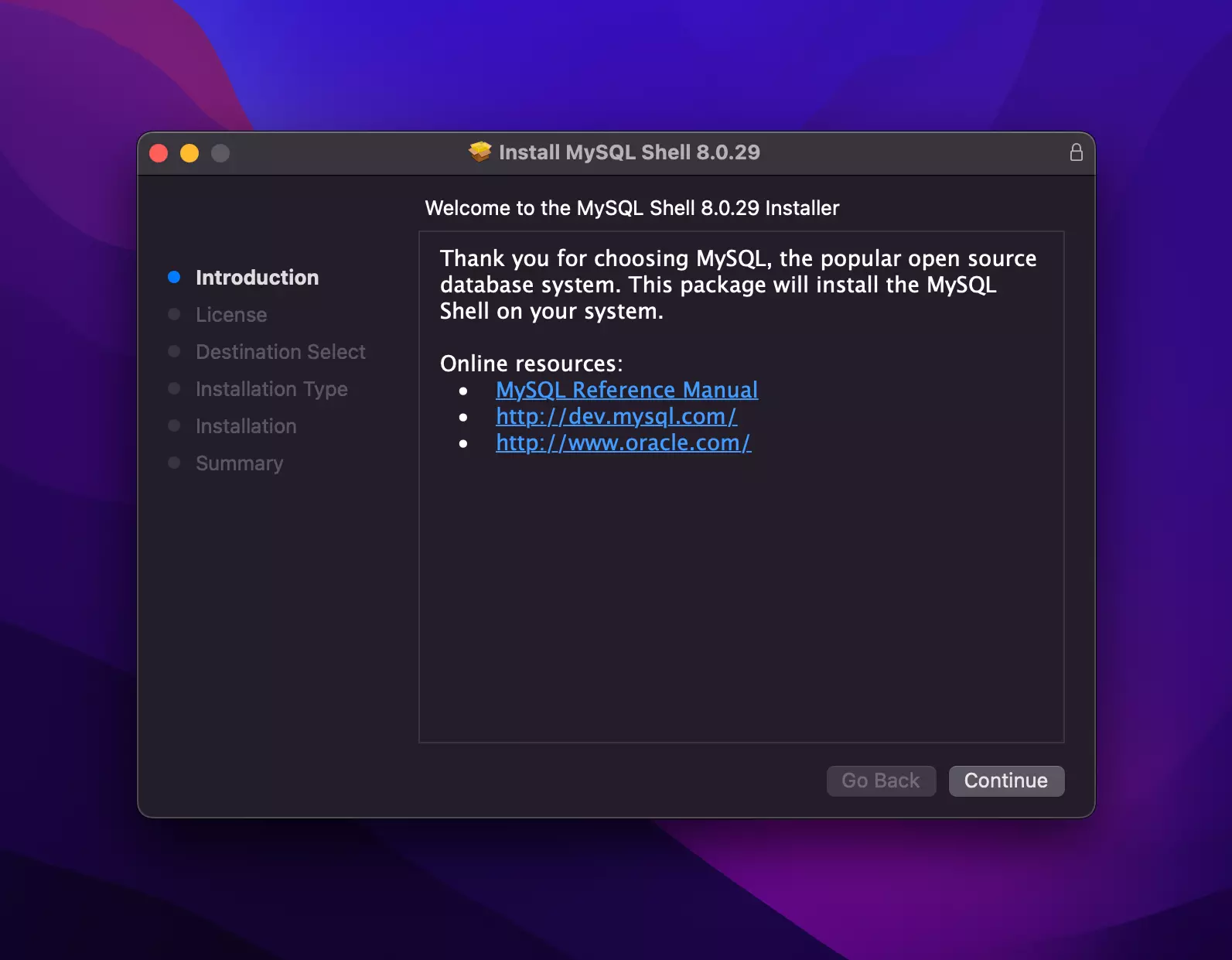Jump to the Destination Select step

tap(280, 352)
